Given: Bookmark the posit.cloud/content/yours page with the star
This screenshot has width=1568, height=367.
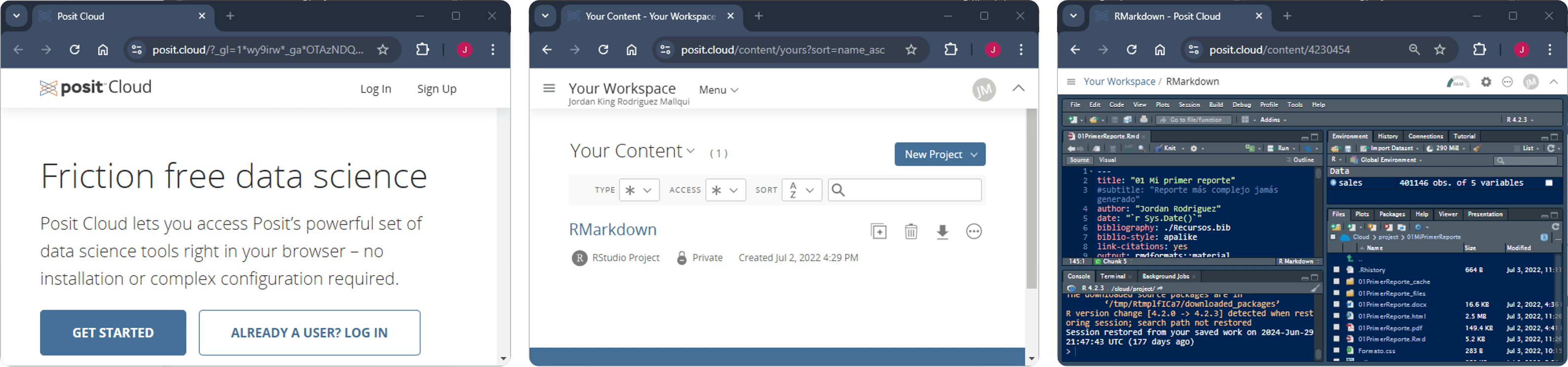Looking at the screenshot, I should point(910,50).
